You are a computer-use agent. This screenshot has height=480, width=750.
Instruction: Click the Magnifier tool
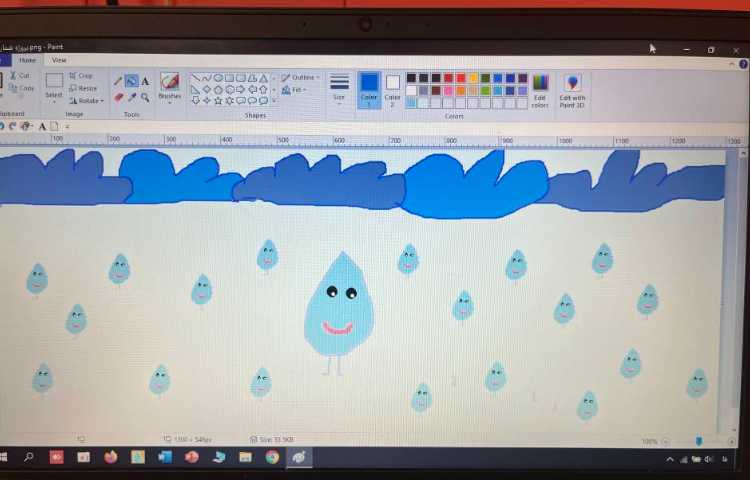[145, 97]
